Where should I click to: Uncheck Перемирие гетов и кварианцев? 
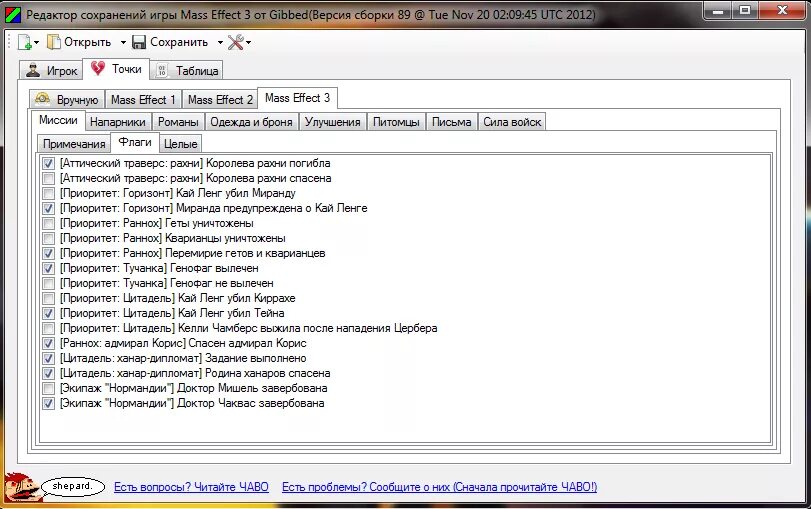tap(49, 253)
